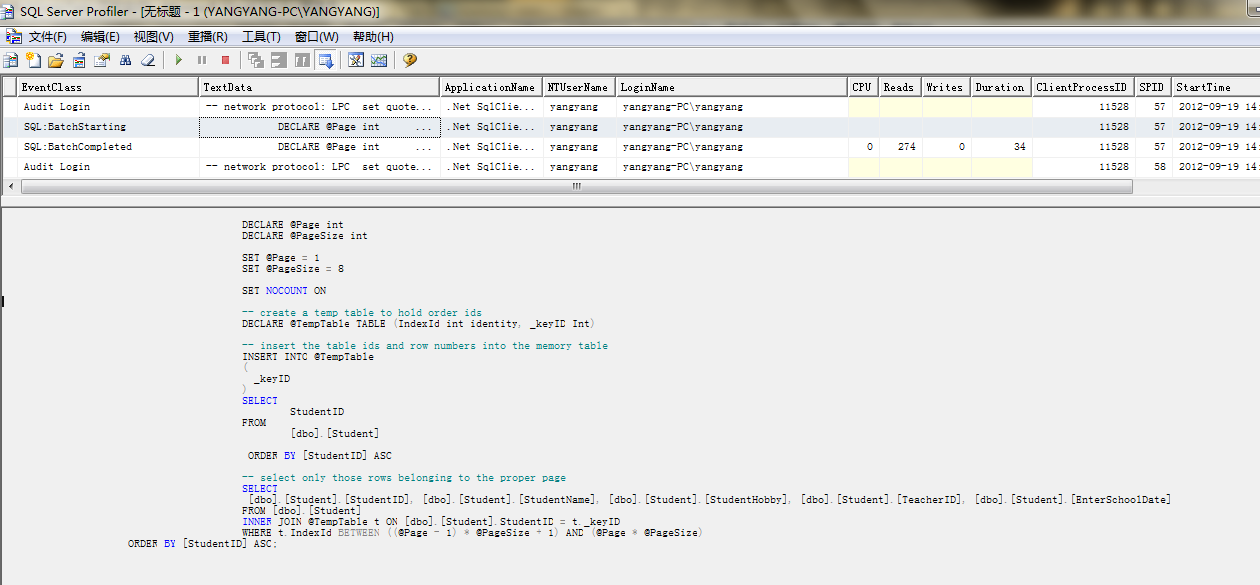Toggle the Auto Scroll window button

(x=325, y=60)
